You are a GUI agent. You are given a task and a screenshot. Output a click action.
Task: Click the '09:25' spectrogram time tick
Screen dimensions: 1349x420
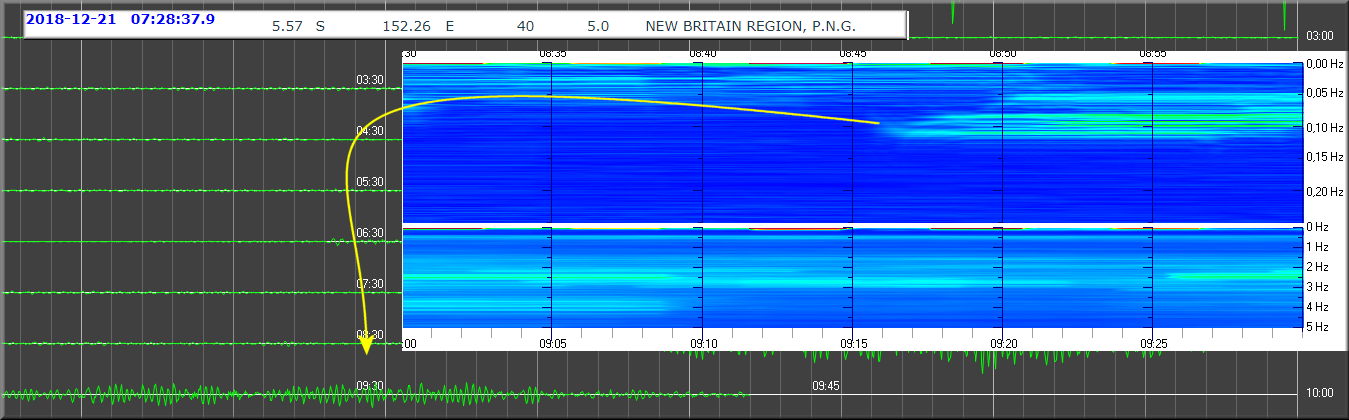pyautogui.click(x=1153, y=343)
